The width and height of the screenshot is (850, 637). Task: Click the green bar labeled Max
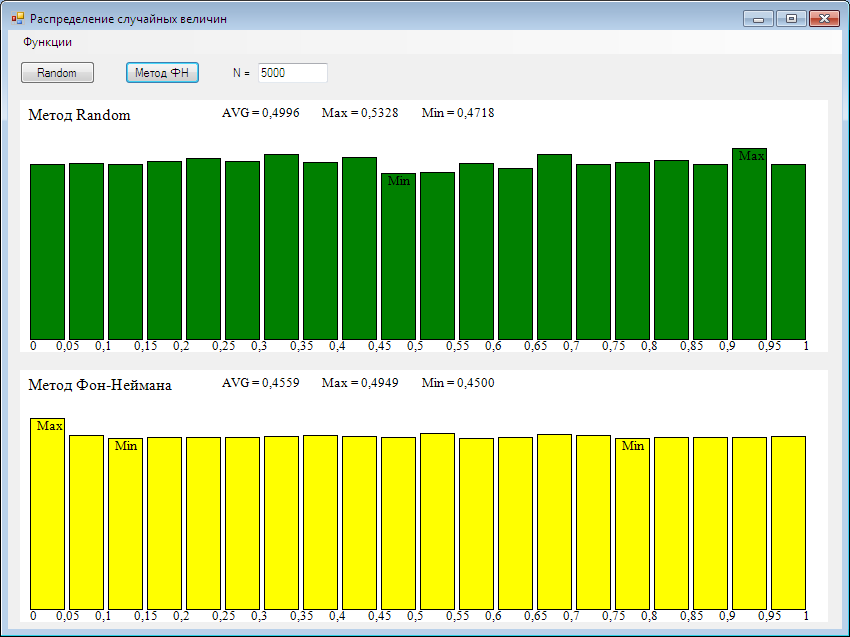(x=749, y=244)
